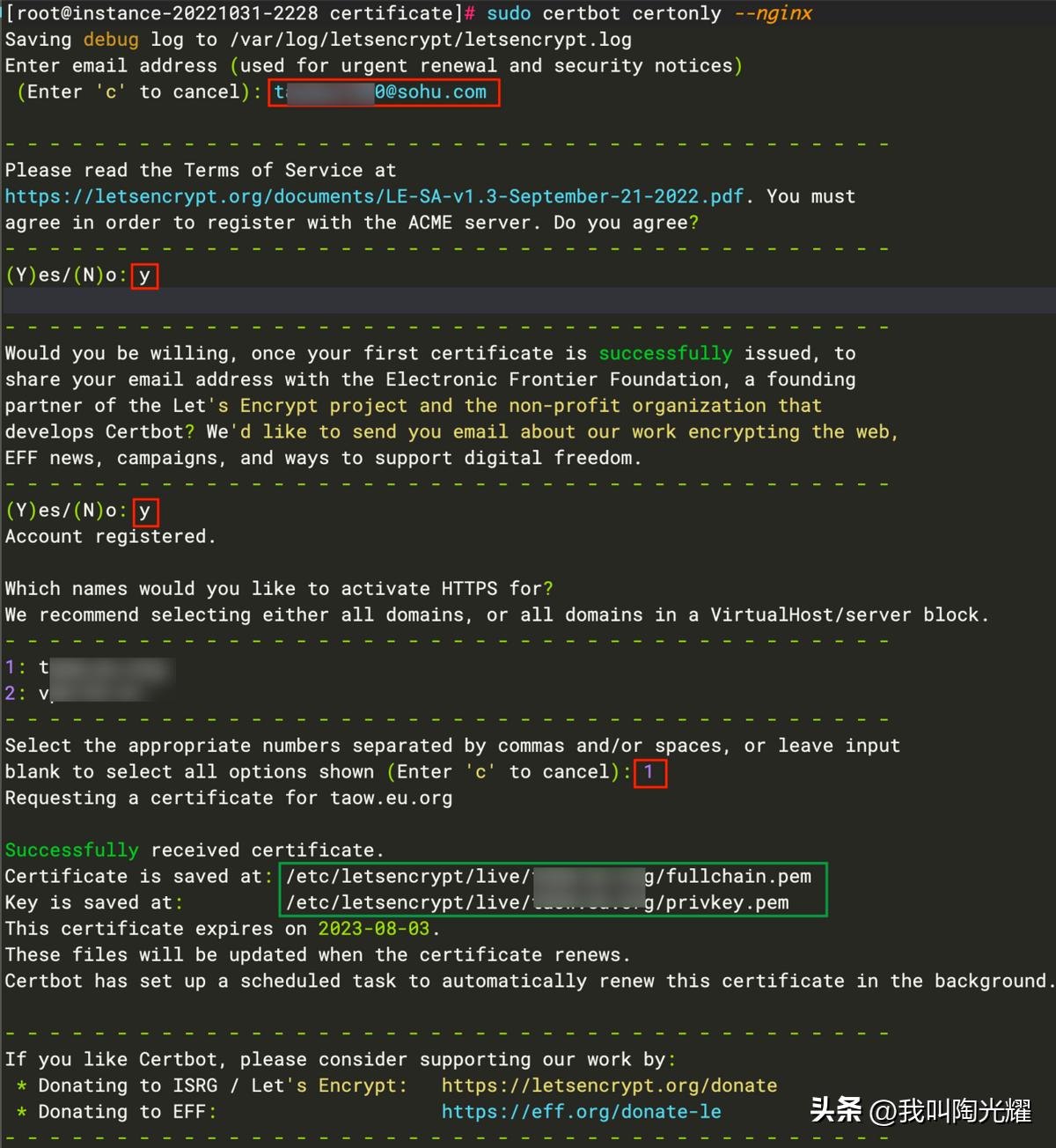
Task: Click the privkey.pem key path
Action: pyautogui.click(x=537, y=902)
